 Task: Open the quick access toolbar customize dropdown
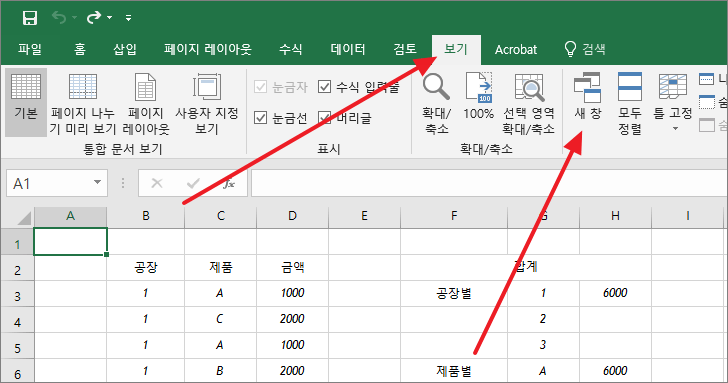pos(128,18)
